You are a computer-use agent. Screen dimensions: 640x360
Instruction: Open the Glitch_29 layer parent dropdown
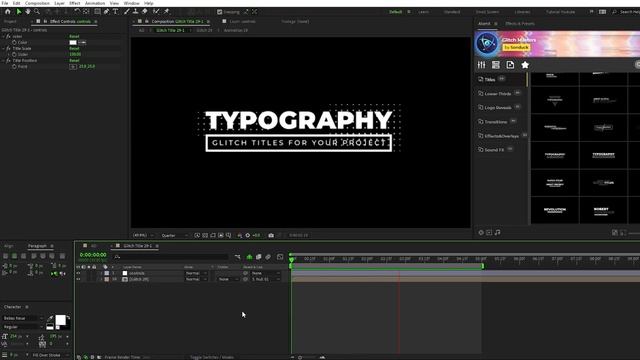coord(265,279)
